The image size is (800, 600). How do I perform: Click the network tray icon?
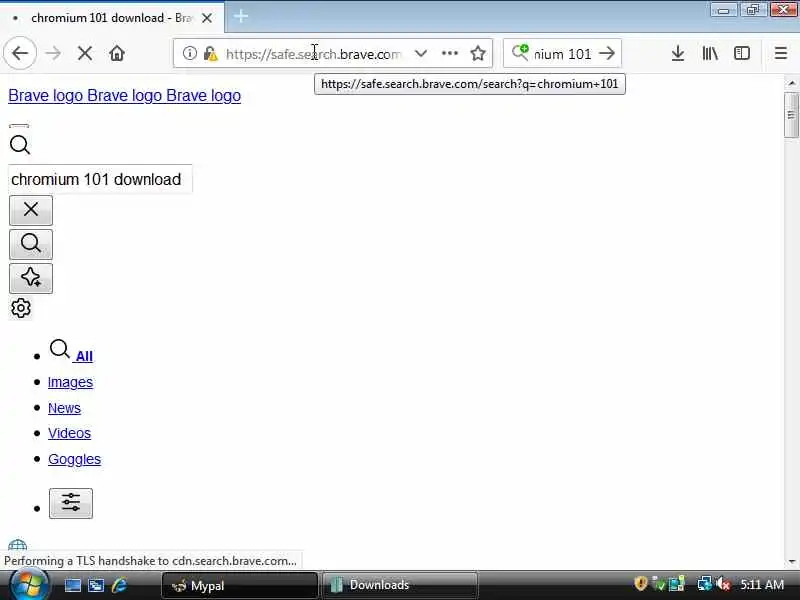click(x=705, y=583)
